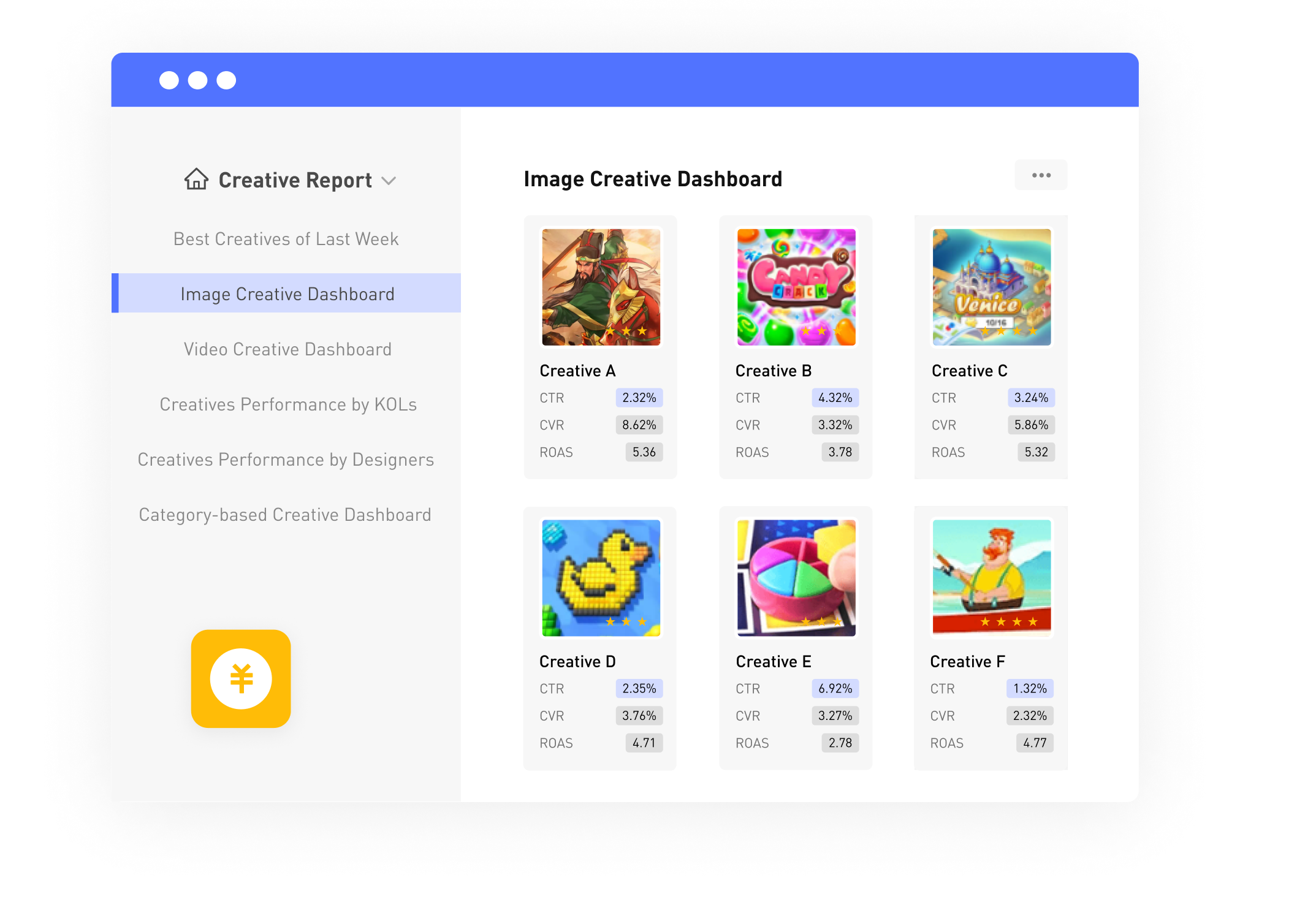Select the Creative A thumbnail image
Viewport: 1297px width, 924px height.
[599, 288]
